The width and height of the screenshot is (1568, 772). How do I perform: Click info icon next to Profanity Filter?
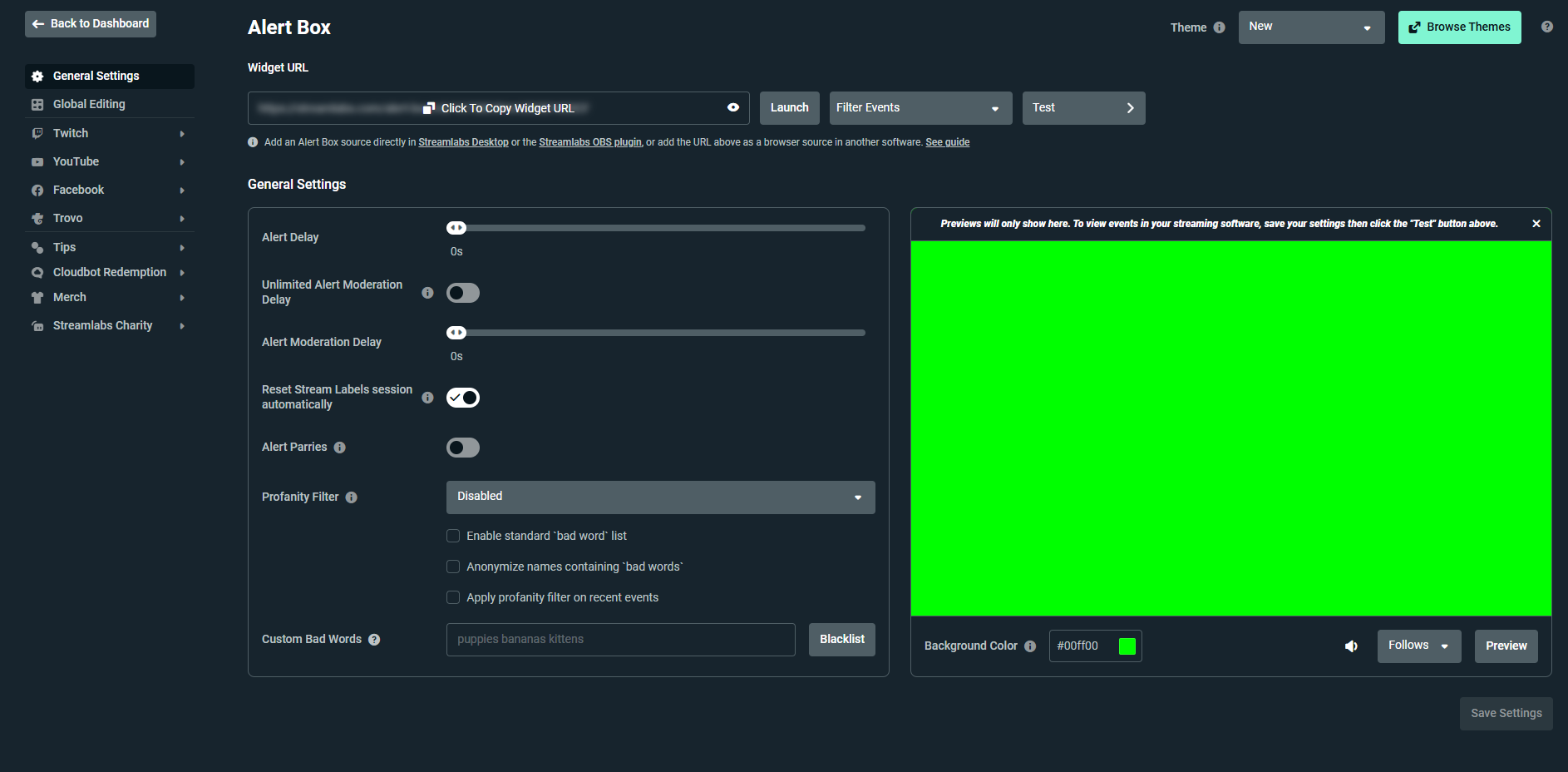click(x=351, y=497)
